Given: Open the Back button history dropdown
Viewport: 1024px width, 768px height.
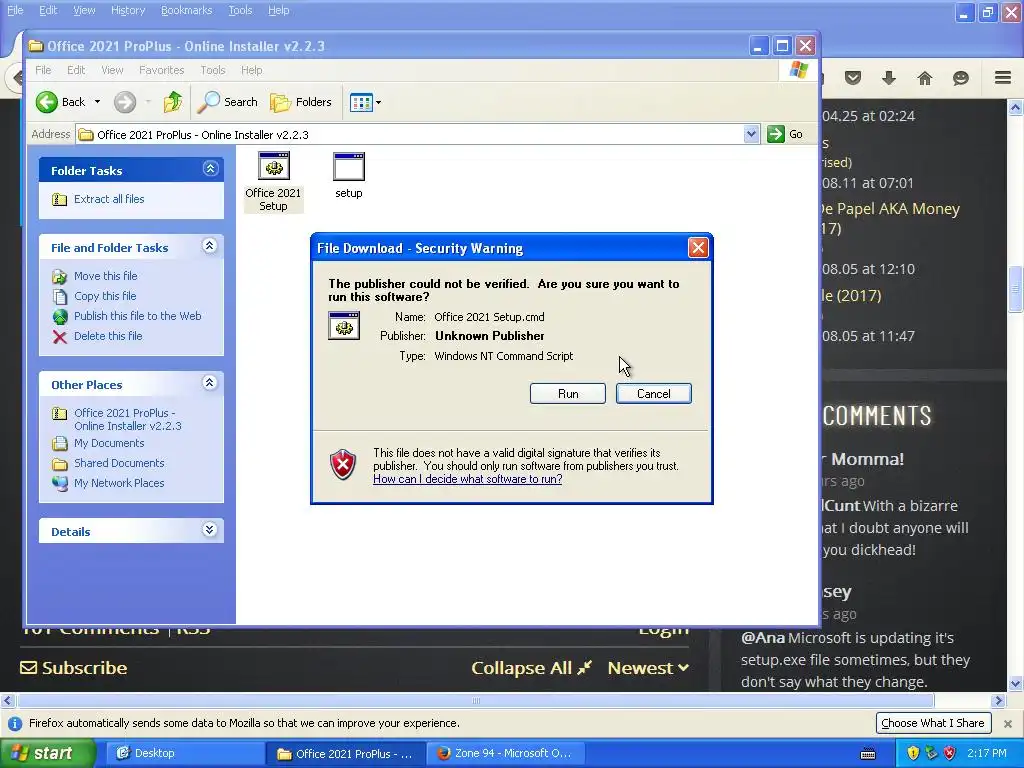Looking at the screenshot, I should (97, 102).
